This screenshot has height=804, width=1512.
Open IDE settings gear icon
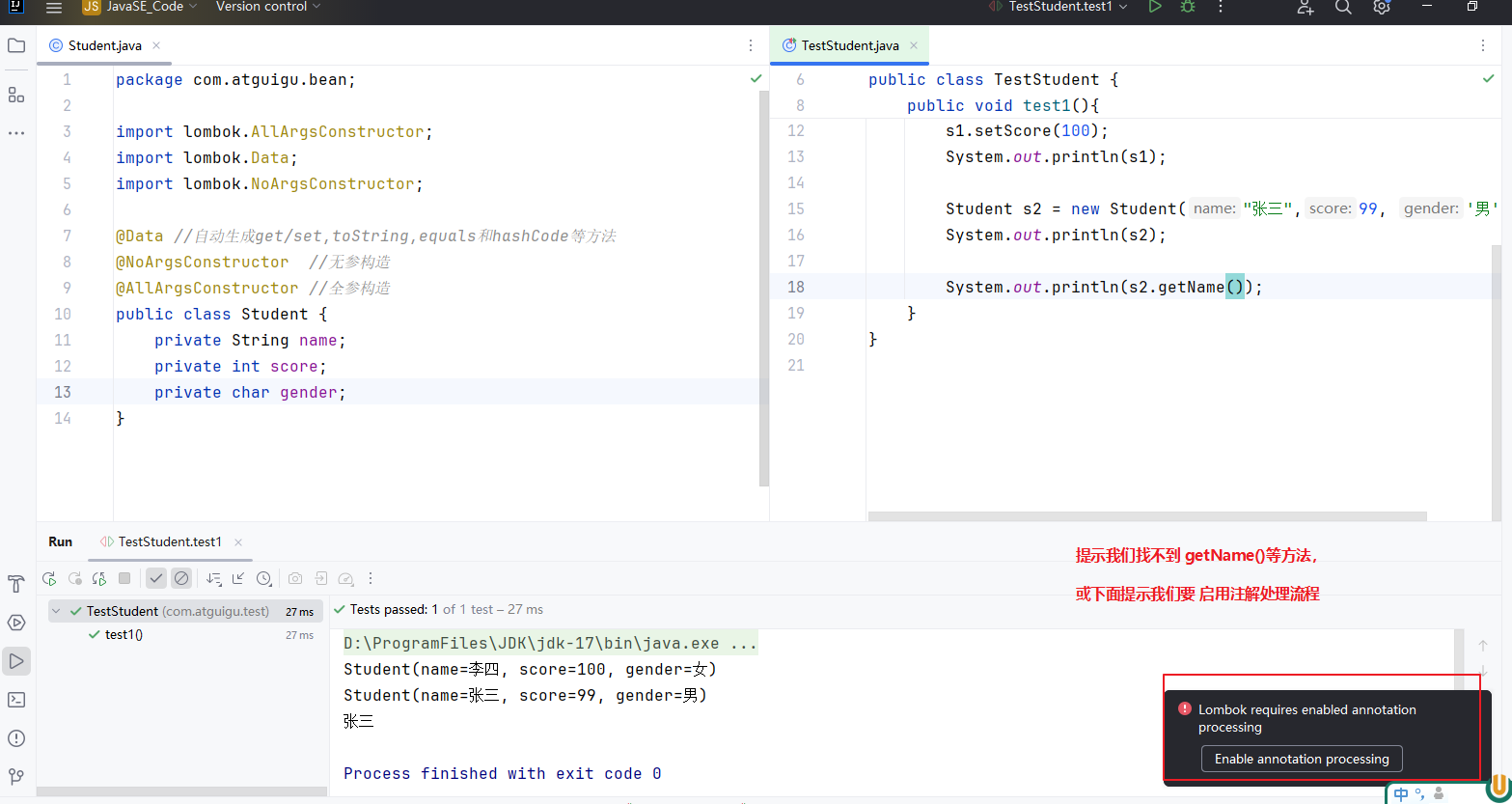coord(1382,7)
